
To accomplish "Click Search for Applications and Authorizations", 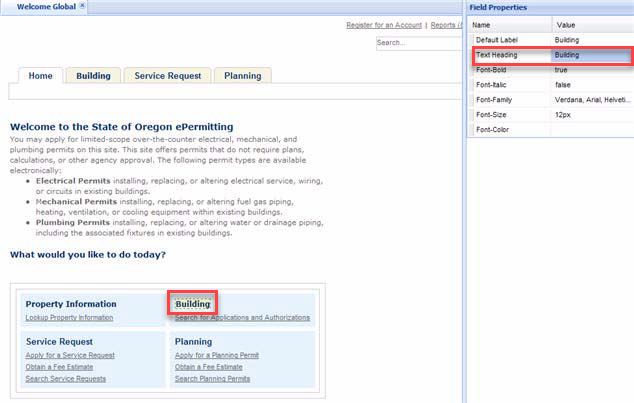I will 242,318.
